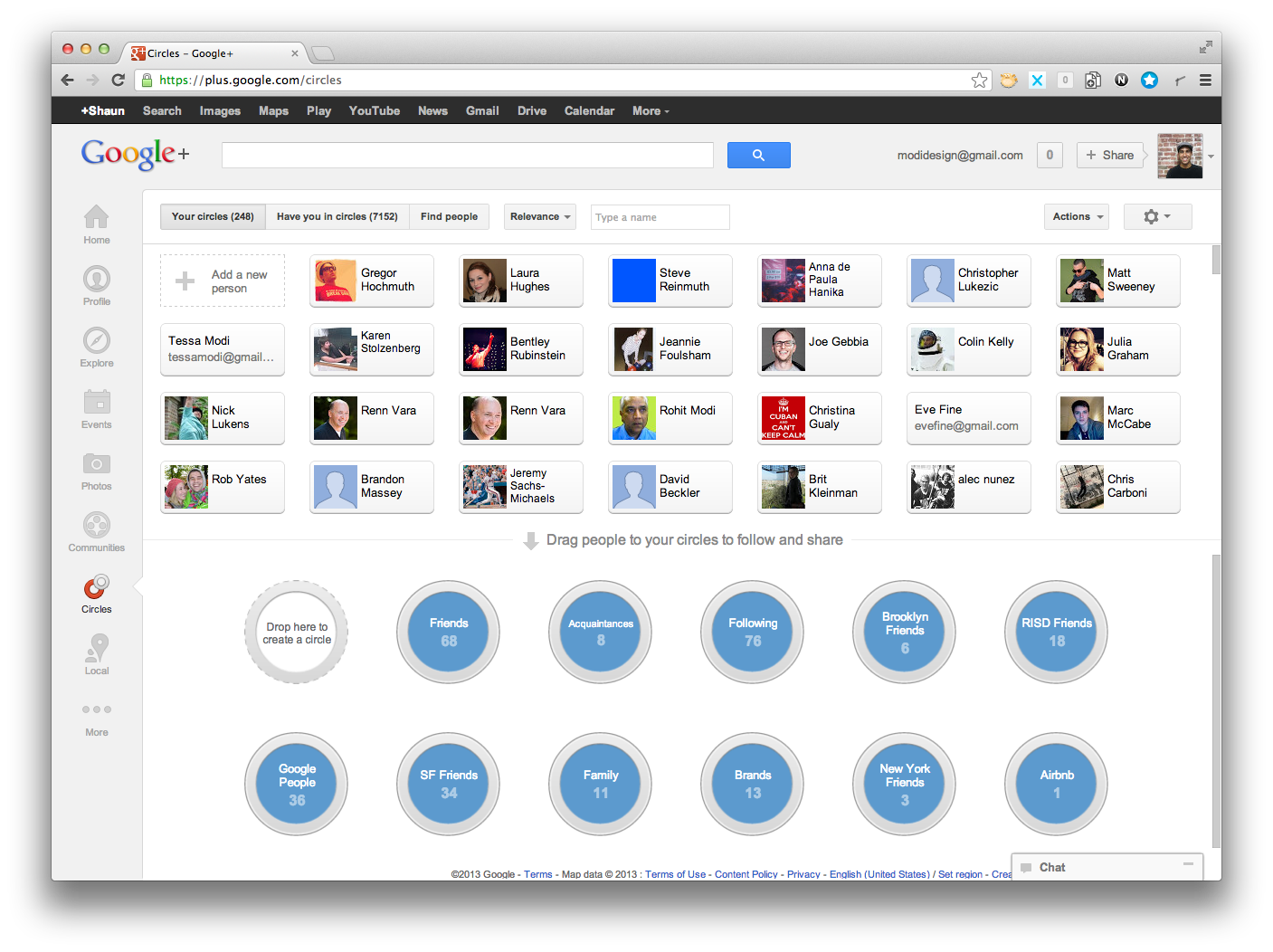Reload the page with refresh icon

tap(118, 80)
